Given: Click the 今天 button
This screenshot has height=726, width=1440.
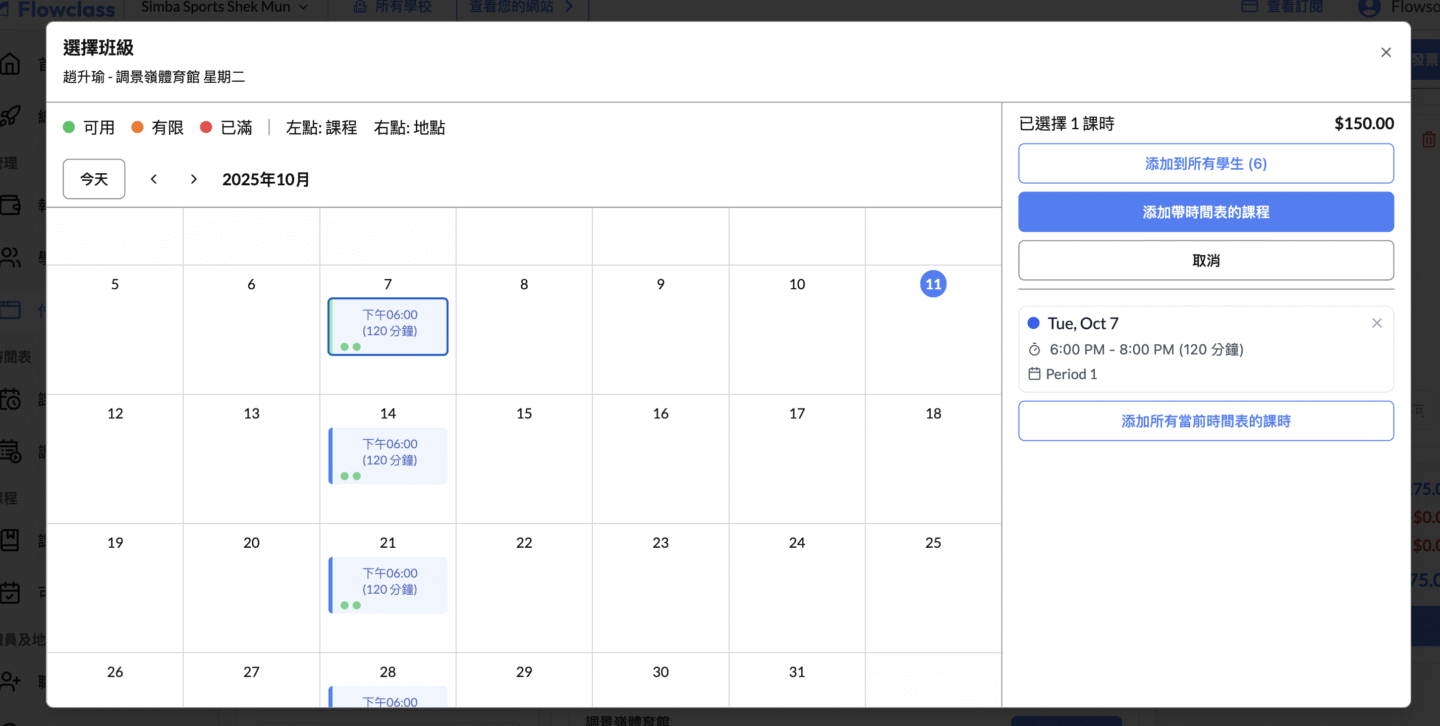Looking at the screenshot, I should [94, 179].
